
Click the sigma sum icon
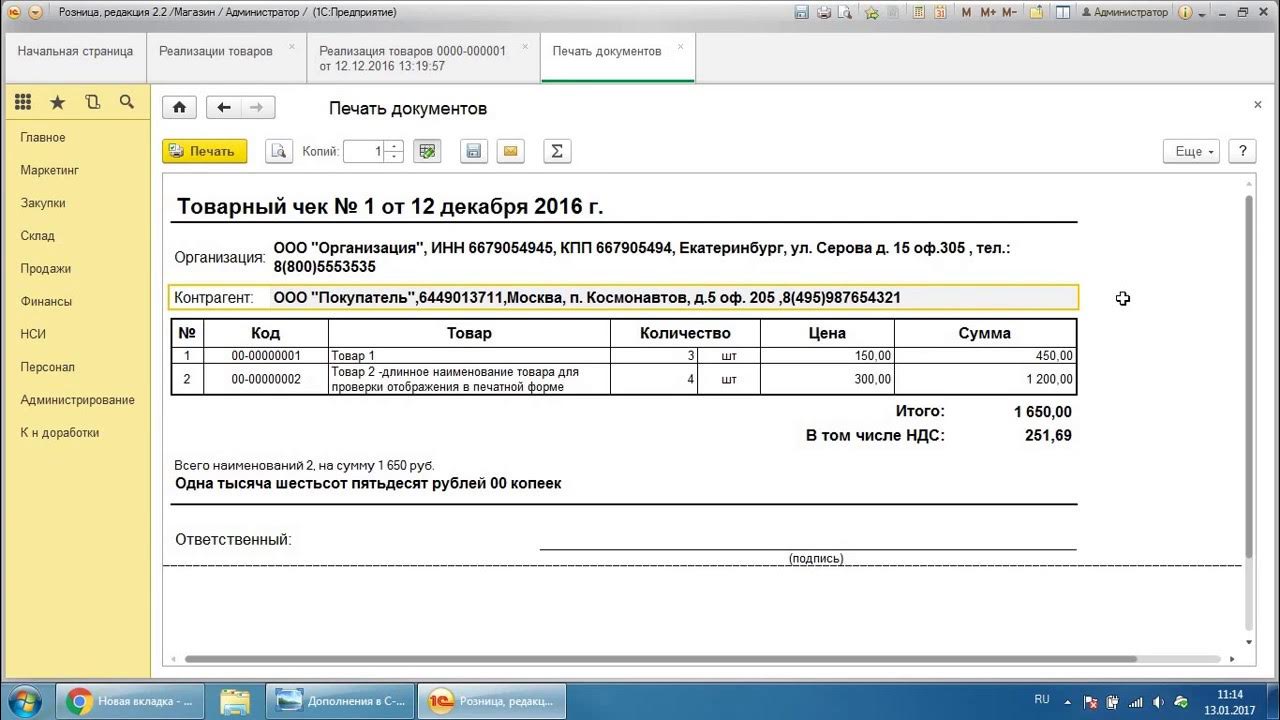pyautogui.click(x=557, y=151)
